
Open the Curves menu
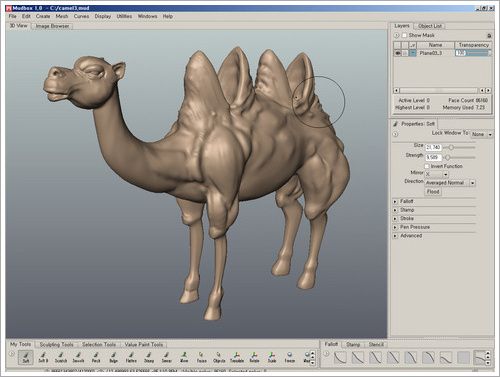(81, 16)
